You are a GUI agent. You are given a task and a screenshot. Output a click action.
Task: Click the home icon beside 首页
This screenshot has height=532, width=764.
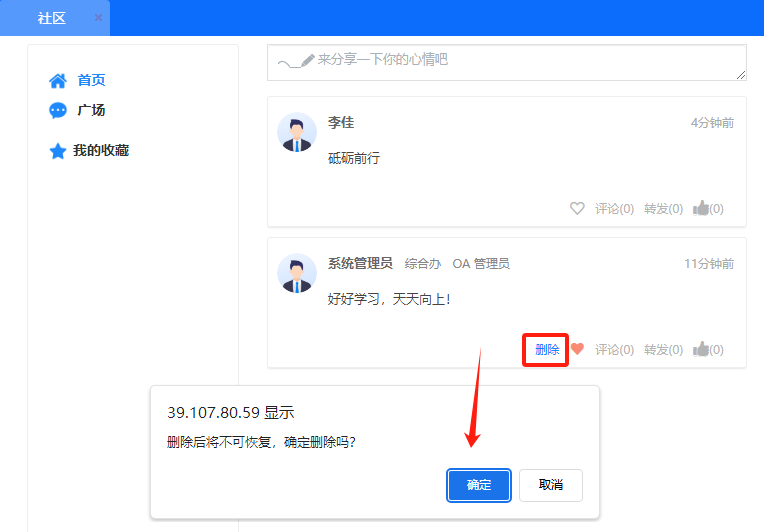click(58, 81)
